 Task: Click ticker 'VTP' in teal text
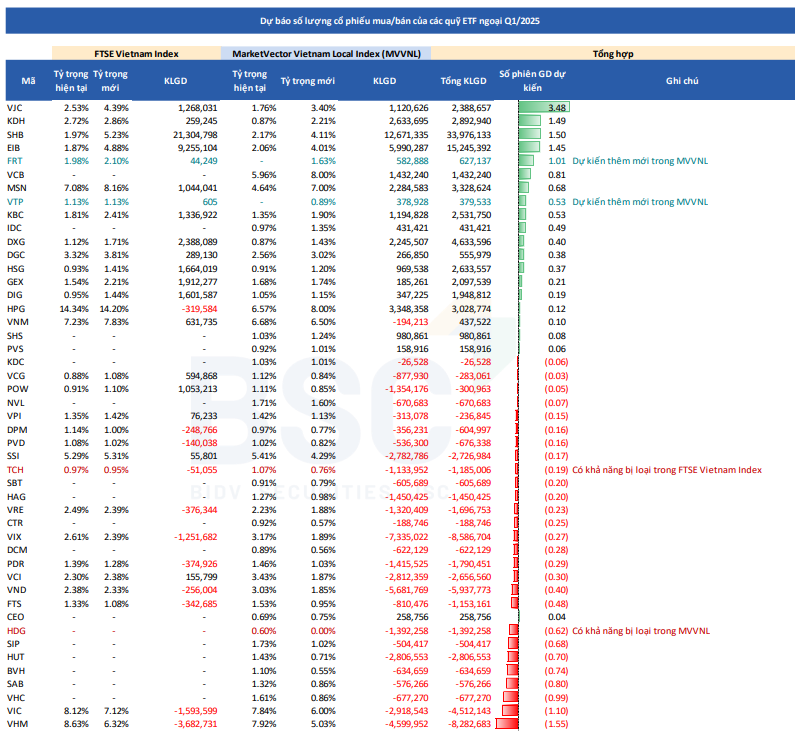[x=15, y=202]
